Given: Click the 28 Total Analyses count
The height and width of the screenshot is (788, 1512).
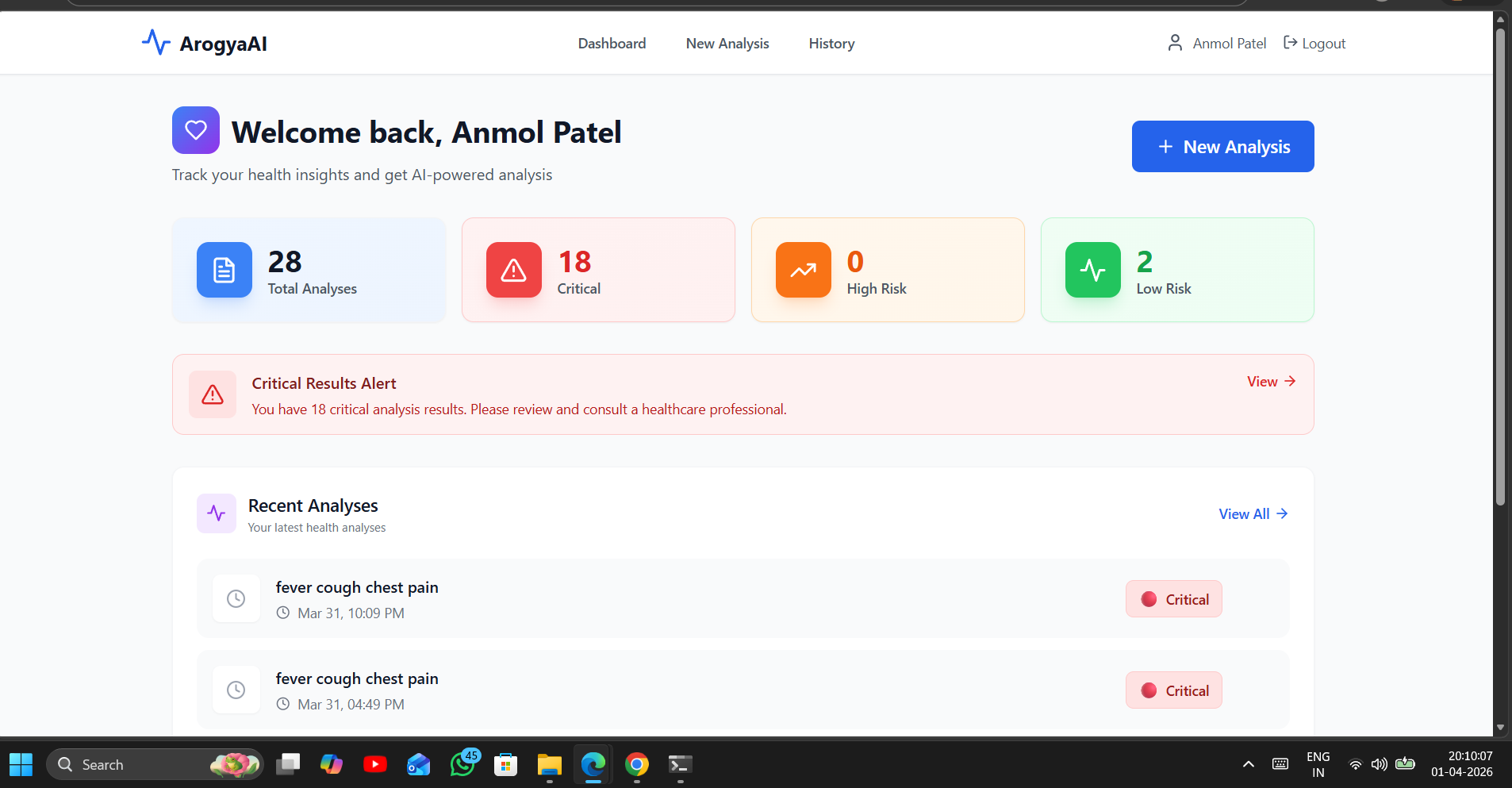Looking at the screenshot, I should pyautogui.click(x=285, y=262).
